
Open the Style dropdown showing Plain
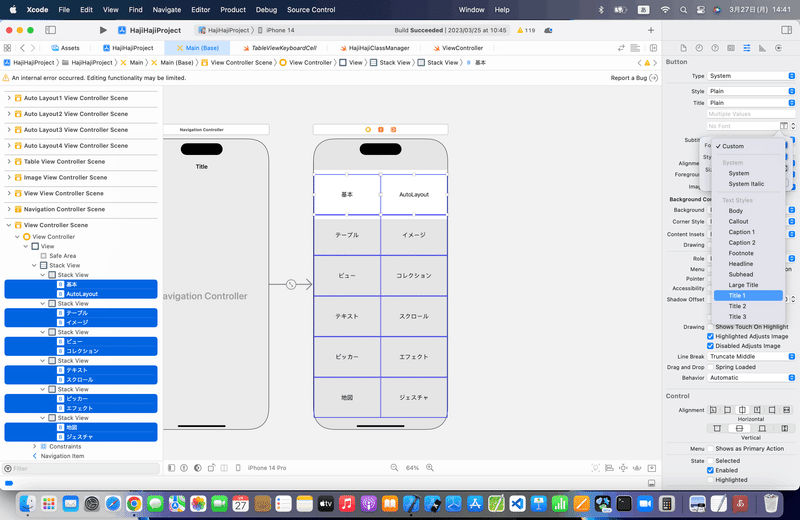[x=751, y=91]
